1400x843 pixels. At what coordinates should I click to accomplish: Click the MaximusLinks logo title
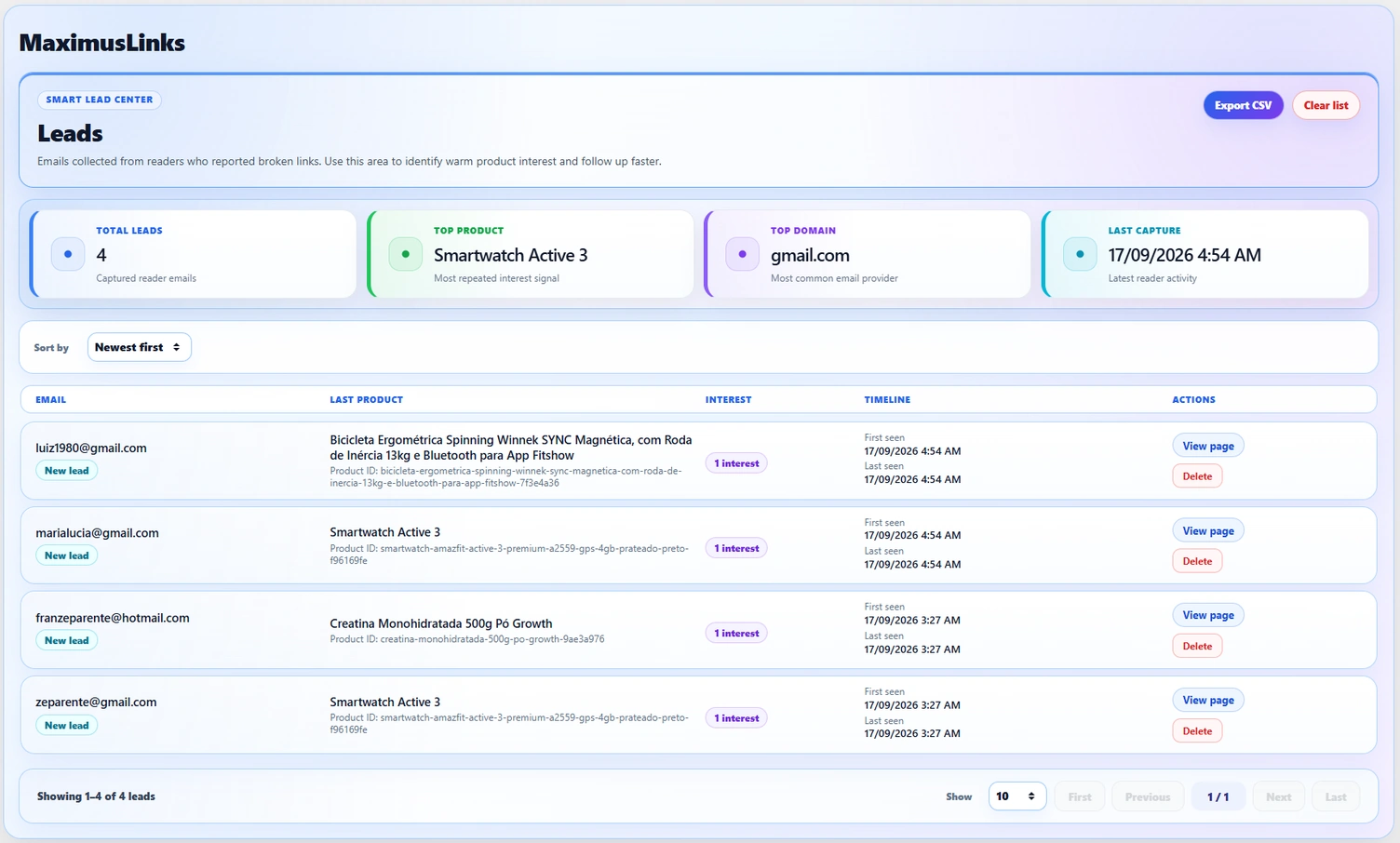click(x=101, y=43)
